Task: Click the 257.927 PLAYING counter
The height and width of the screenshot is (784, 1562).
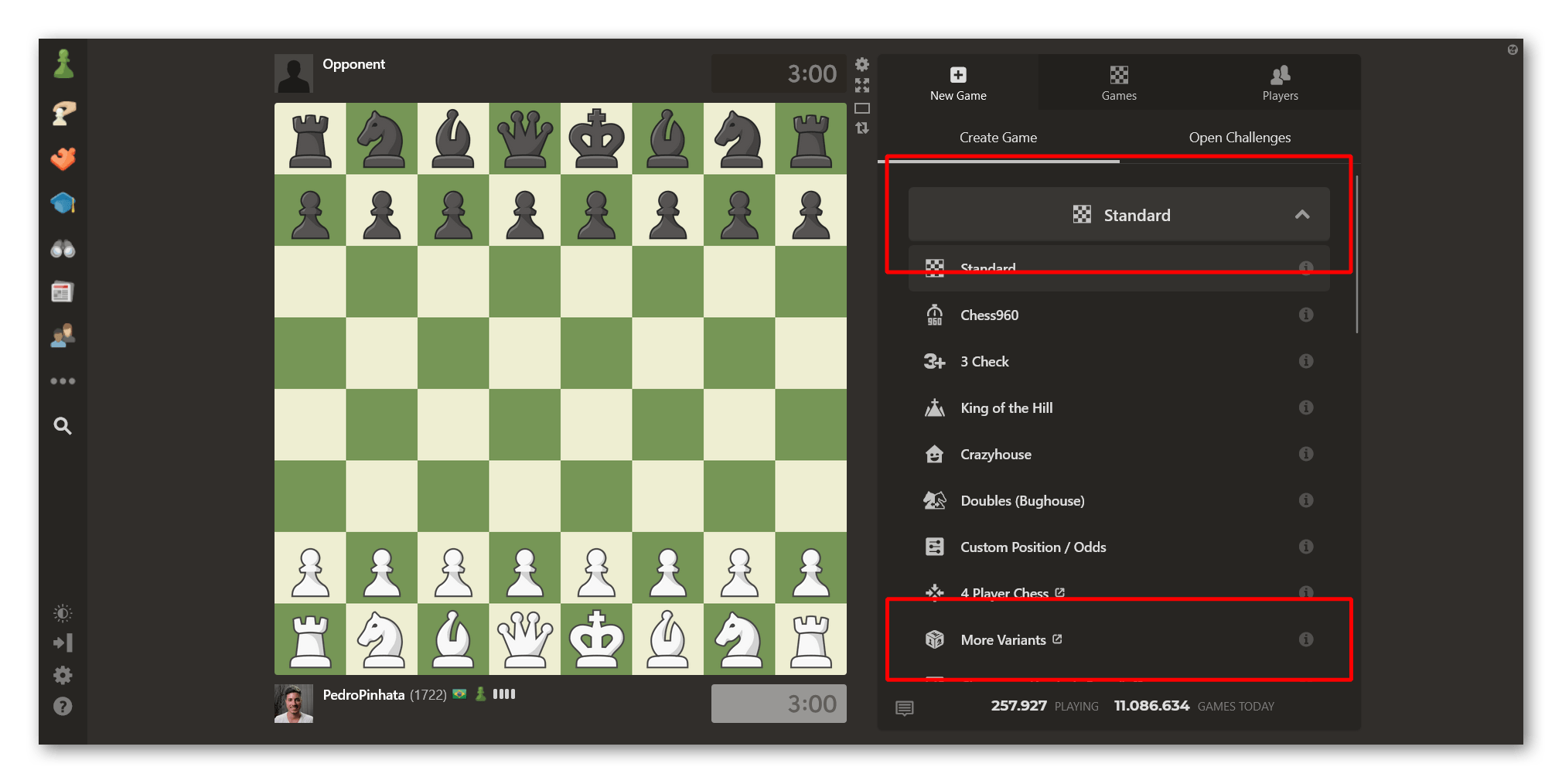Action: (x=1045, y=706)
